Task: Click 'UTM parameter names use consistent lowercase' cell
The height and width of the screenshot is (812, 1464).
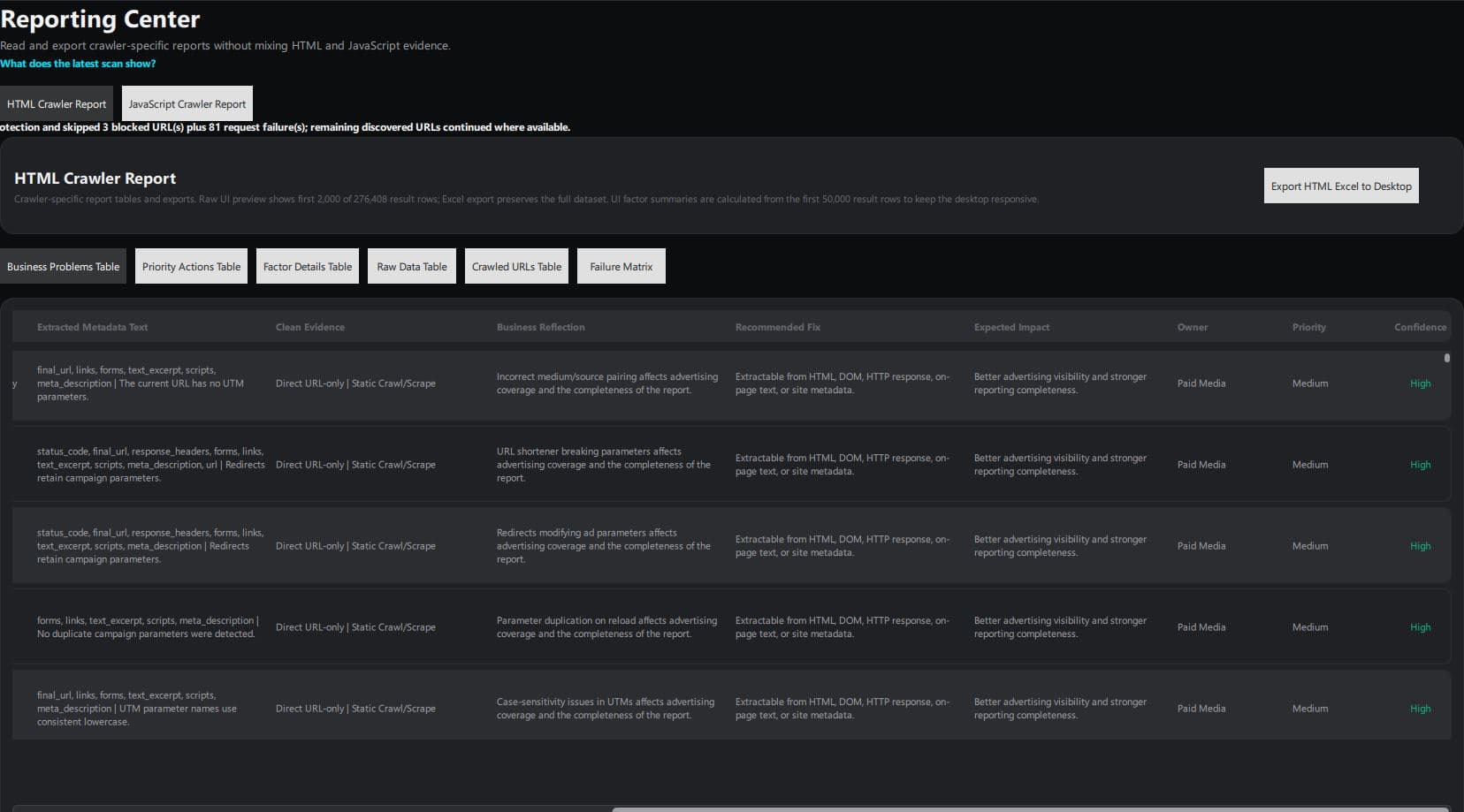Action: [x=137, y=709]
